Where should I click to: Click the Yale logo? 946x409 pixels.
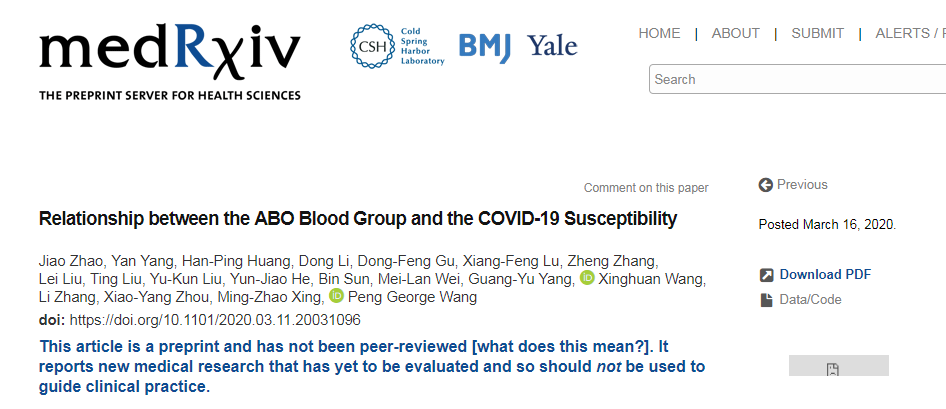[552, 46]
